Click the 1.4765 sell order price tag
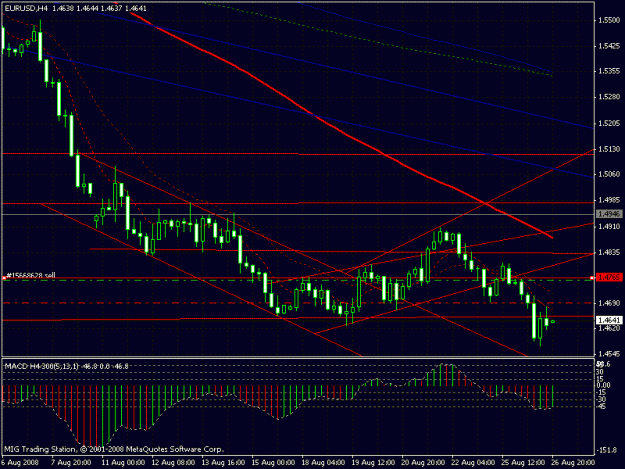Image resolution: width=625 pixels, height=469 pixels. tap(609, 277)
